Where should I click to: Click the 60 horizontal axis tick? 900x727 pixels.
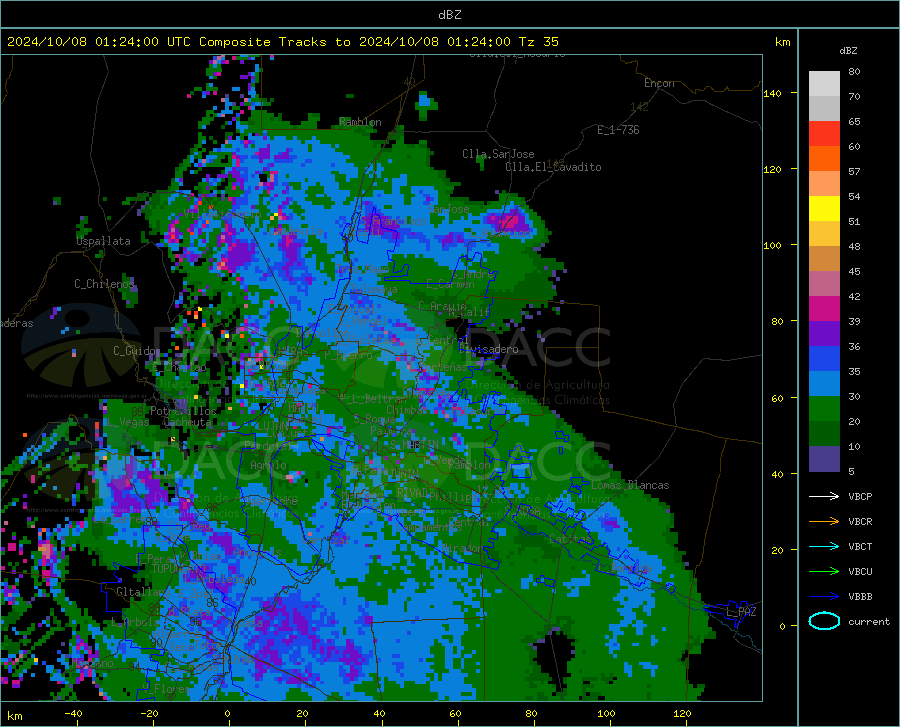click(x=455, y=713)
